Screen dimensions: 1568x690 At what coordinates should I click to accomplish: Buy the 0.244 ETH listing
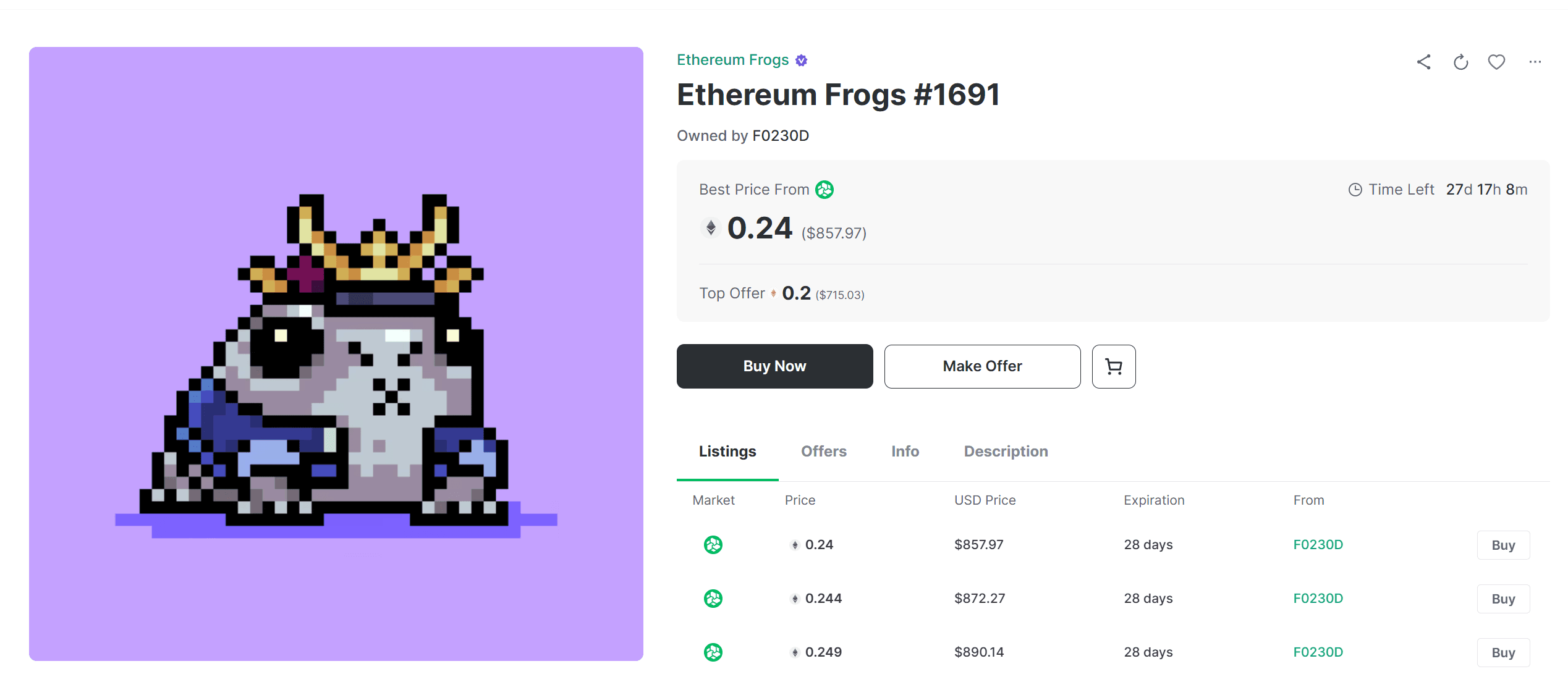(x=1503, y=599)
